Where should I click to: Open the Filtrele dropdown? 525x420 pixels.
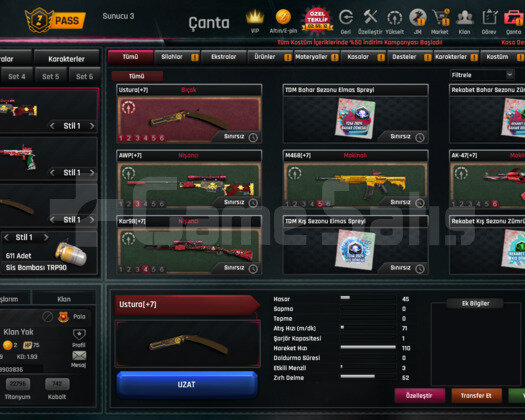pyautogui.click(x=481, y=75)
